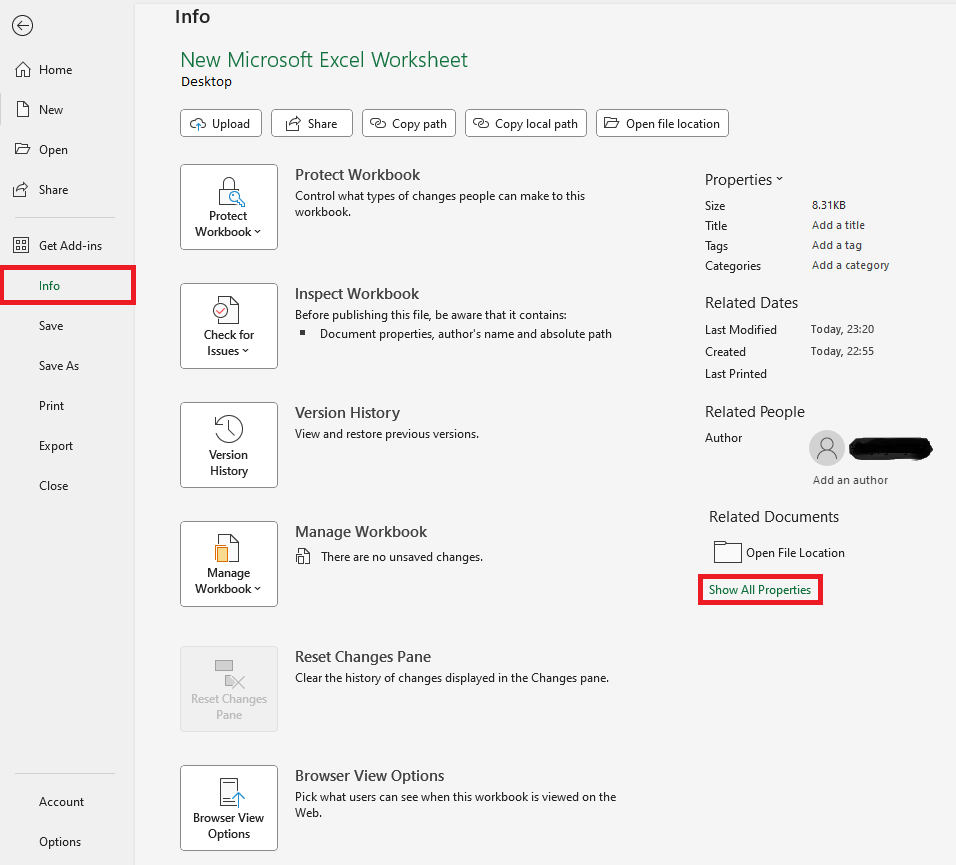Click the Copy path link icon
956x865 pixels.
(x=378, y=123)
